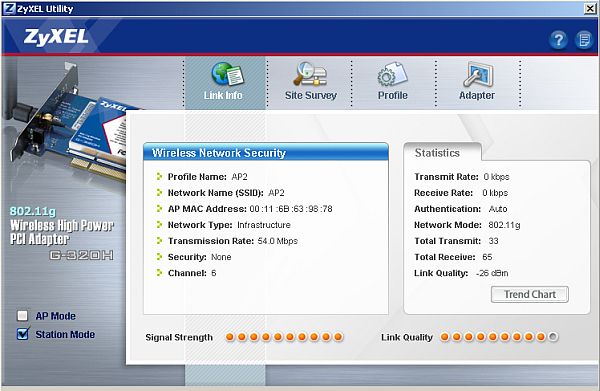This screenshot has width=600, height=391.
Task: Open the Profile gear icon
Action: click(392, 74)
